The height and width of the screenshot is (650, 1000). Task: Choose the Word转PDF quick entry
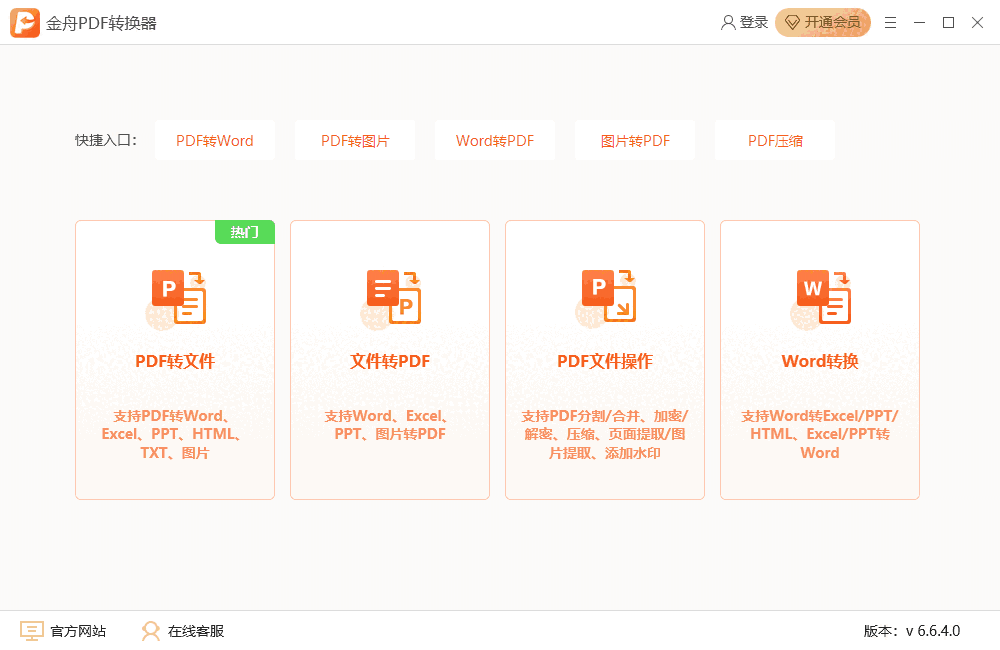(494, 140)
